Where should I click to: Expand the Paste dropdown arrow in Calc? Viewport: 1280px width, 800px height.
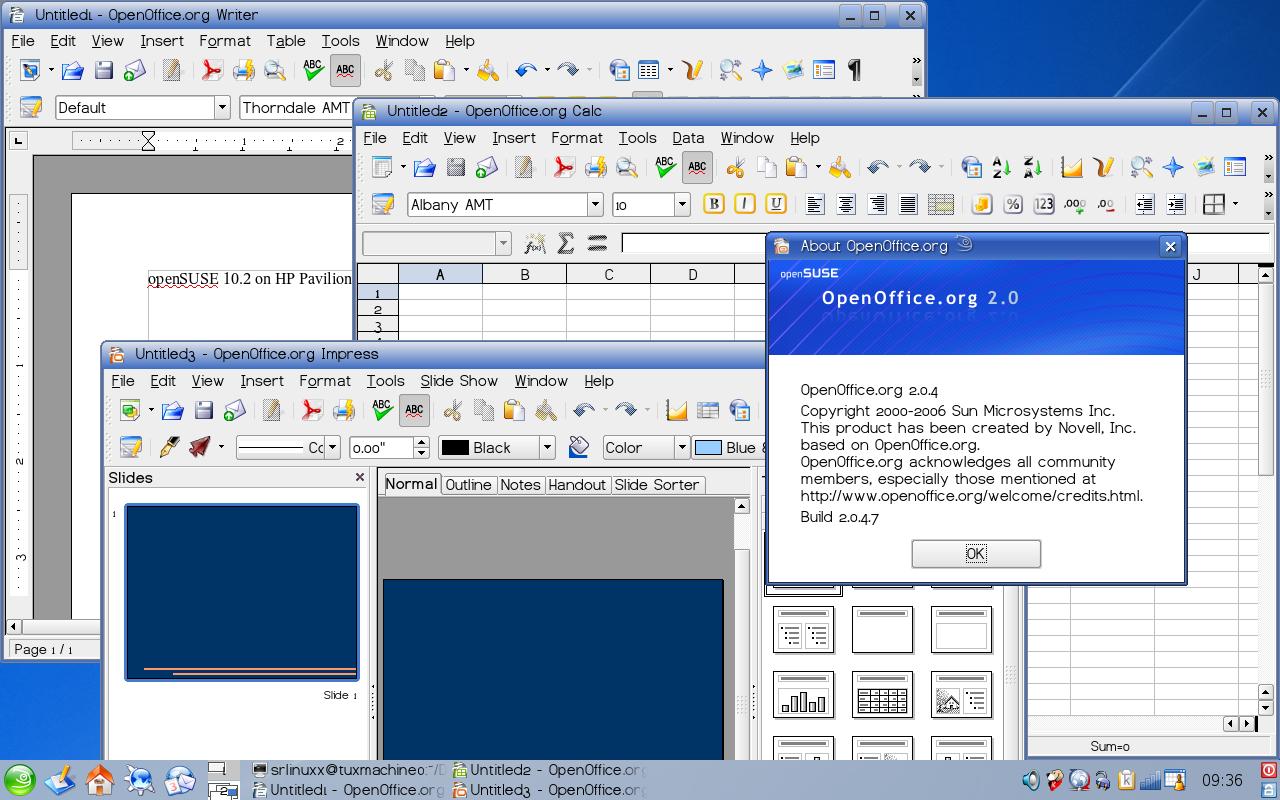tap(818, 167)
